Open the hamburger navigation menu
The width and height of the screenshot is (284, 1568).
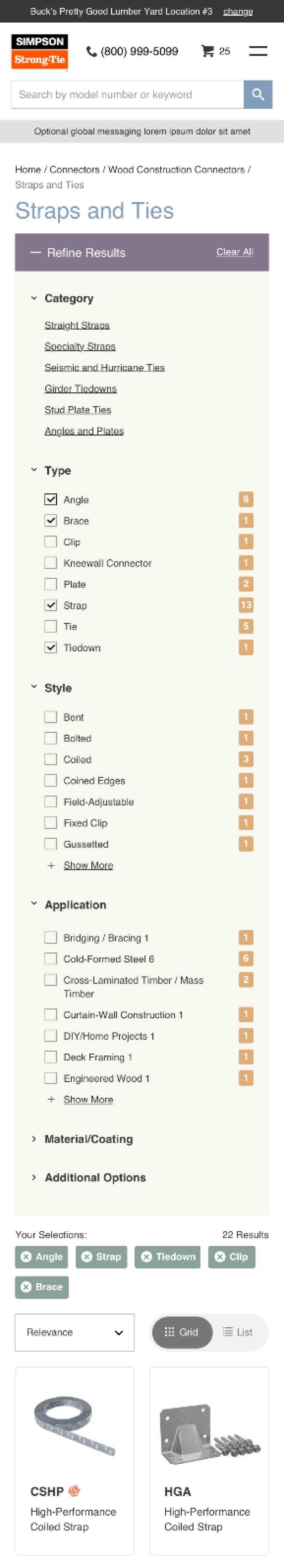click(258, 51)
